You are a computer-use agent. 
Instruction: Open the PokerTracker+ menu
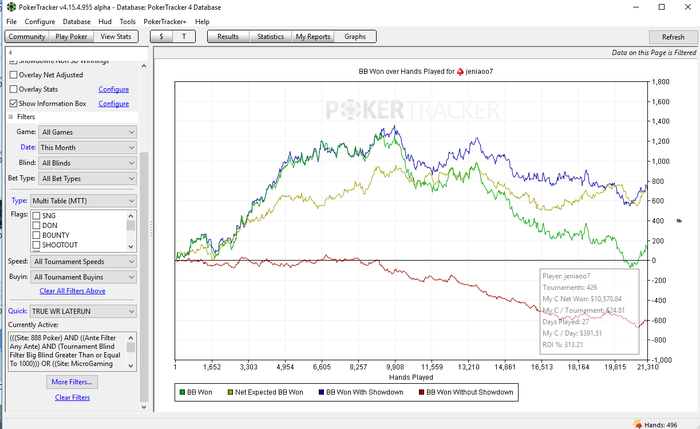(x=165, y=21)
